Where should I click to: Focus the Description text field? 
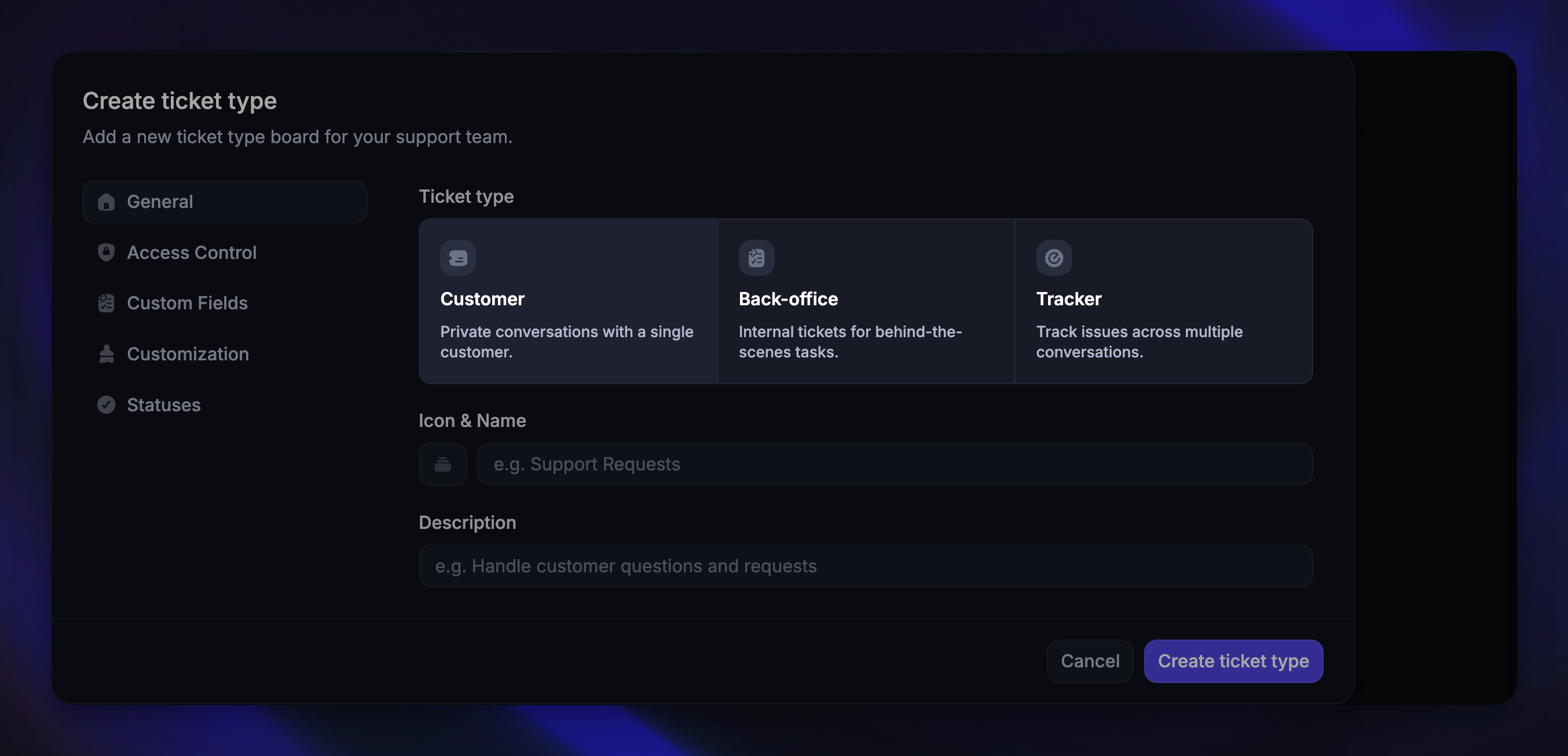(866, 566)
